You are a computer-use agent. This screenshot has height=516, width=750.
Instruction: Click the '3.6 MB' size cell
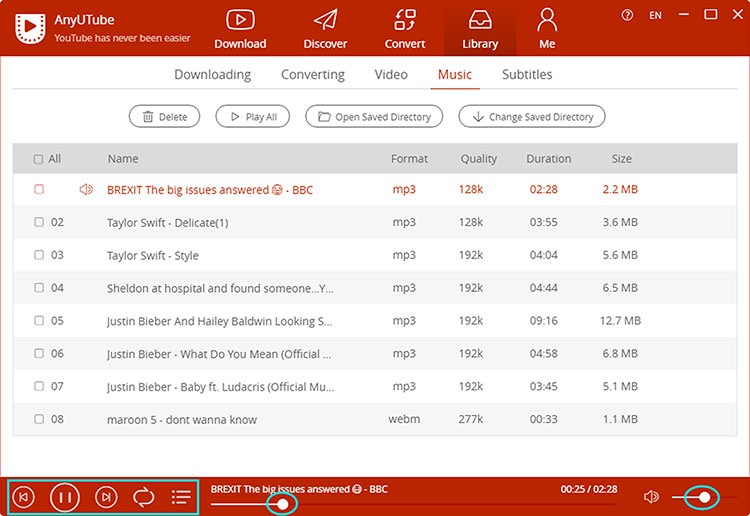[620, 222]
